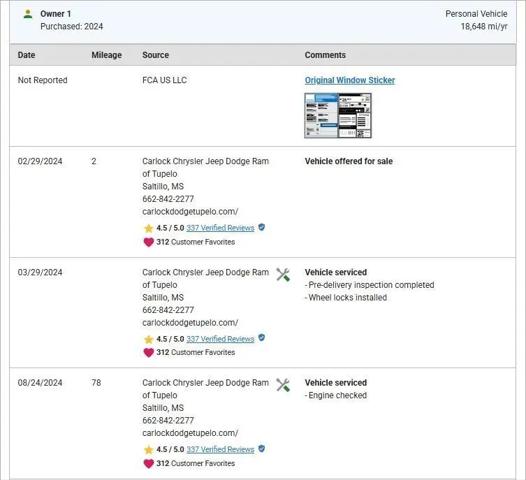Click '312 Customer Favorites' in 08/24/2024 row
This screenshot has height=480, width=526.
pos(196,464)
